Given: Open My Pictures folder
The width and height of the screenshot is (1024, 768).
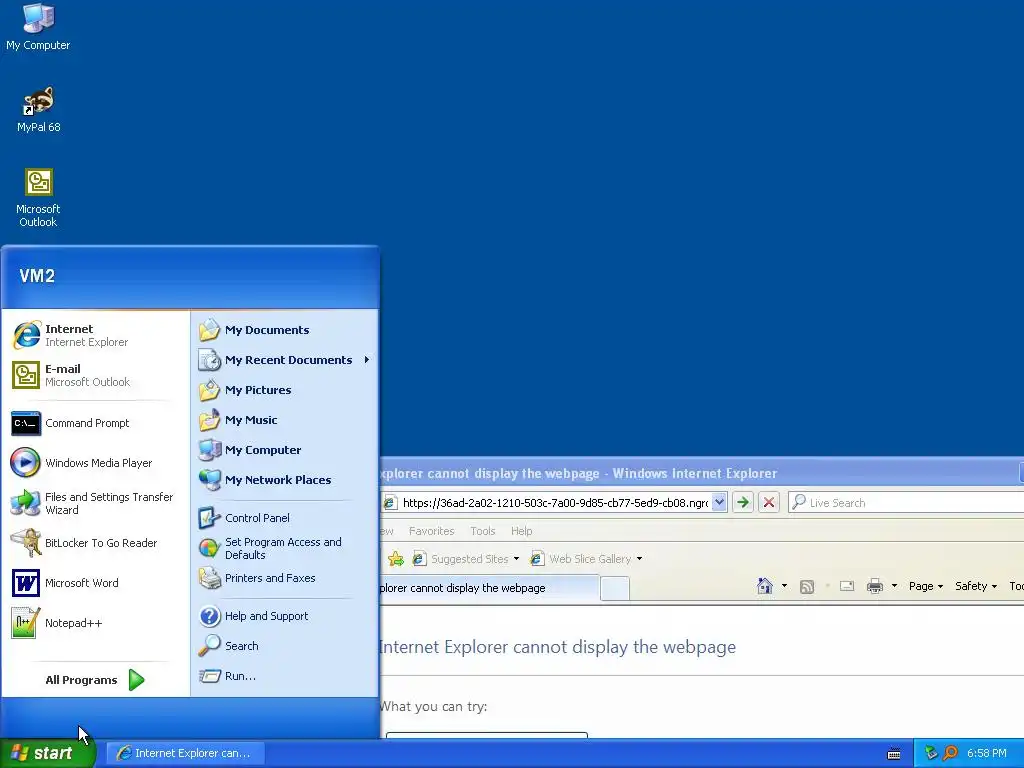Looking at the screenshot, I should coord(284,390).
